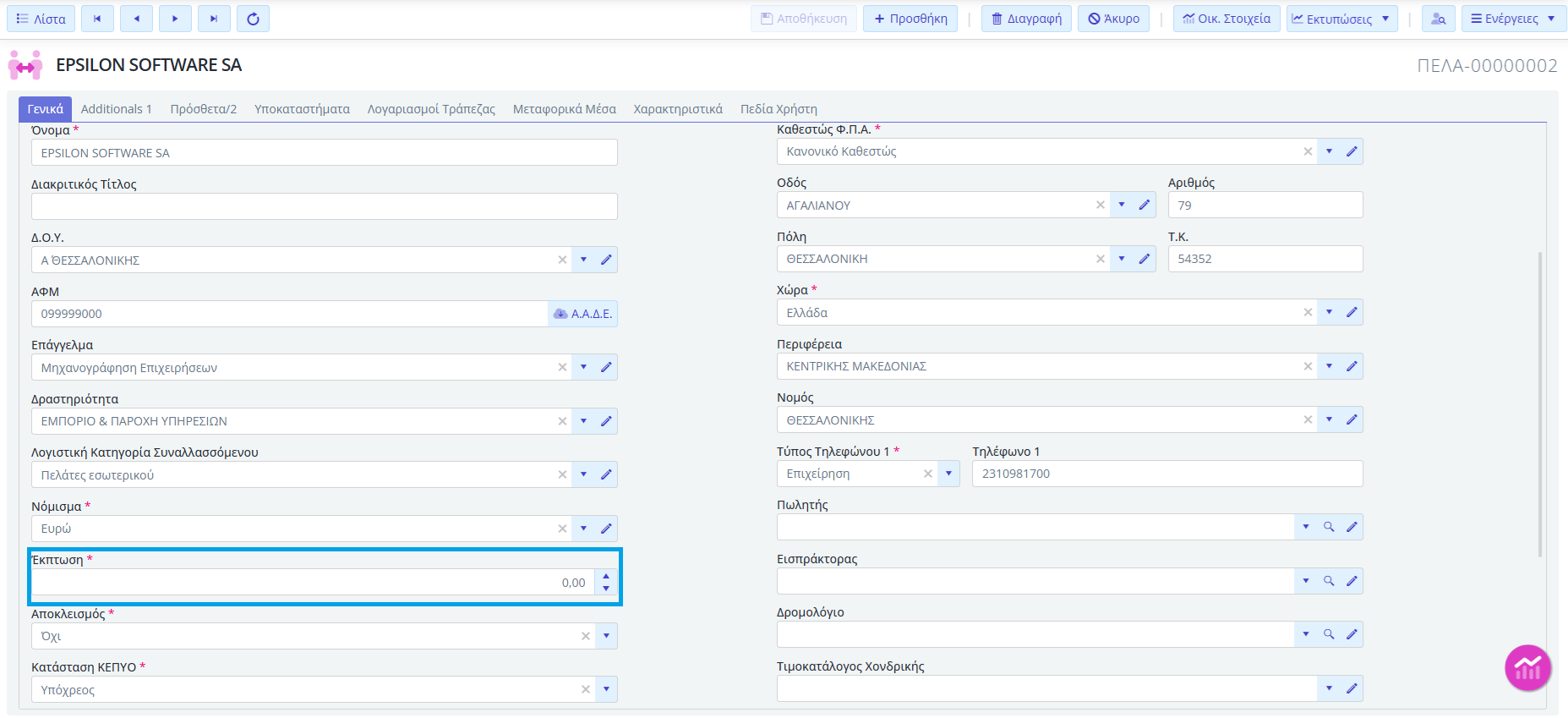This screenshot has height=718, width=1568.
Task: Expand the Νόμισμα dropdown
Action: click(584, 529)
